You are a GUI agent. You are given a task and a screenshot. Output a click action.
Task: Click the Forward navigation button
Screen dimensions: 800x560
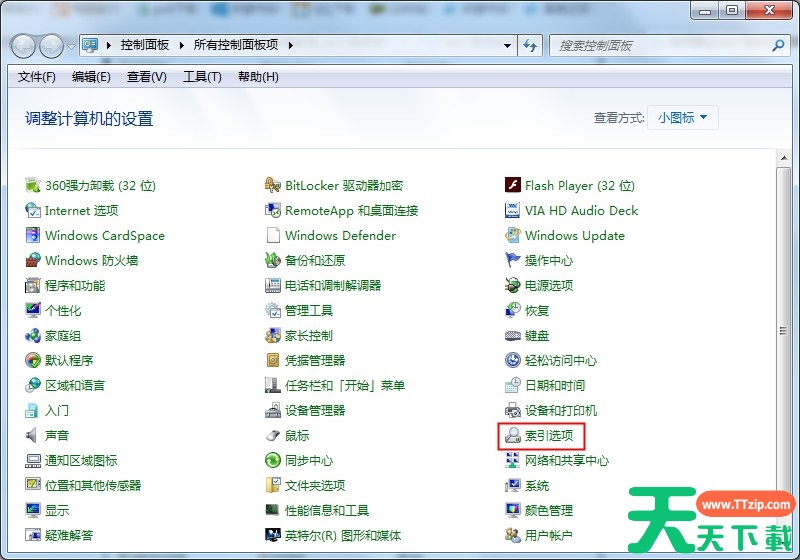click(52, 46)
